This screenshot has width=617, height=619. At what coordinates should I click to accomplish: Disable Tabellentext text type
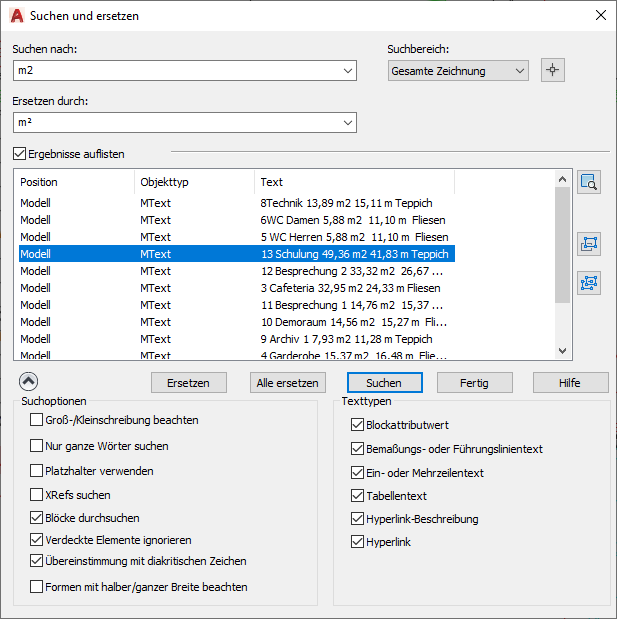pyautogui.click(x=358, y=495)
